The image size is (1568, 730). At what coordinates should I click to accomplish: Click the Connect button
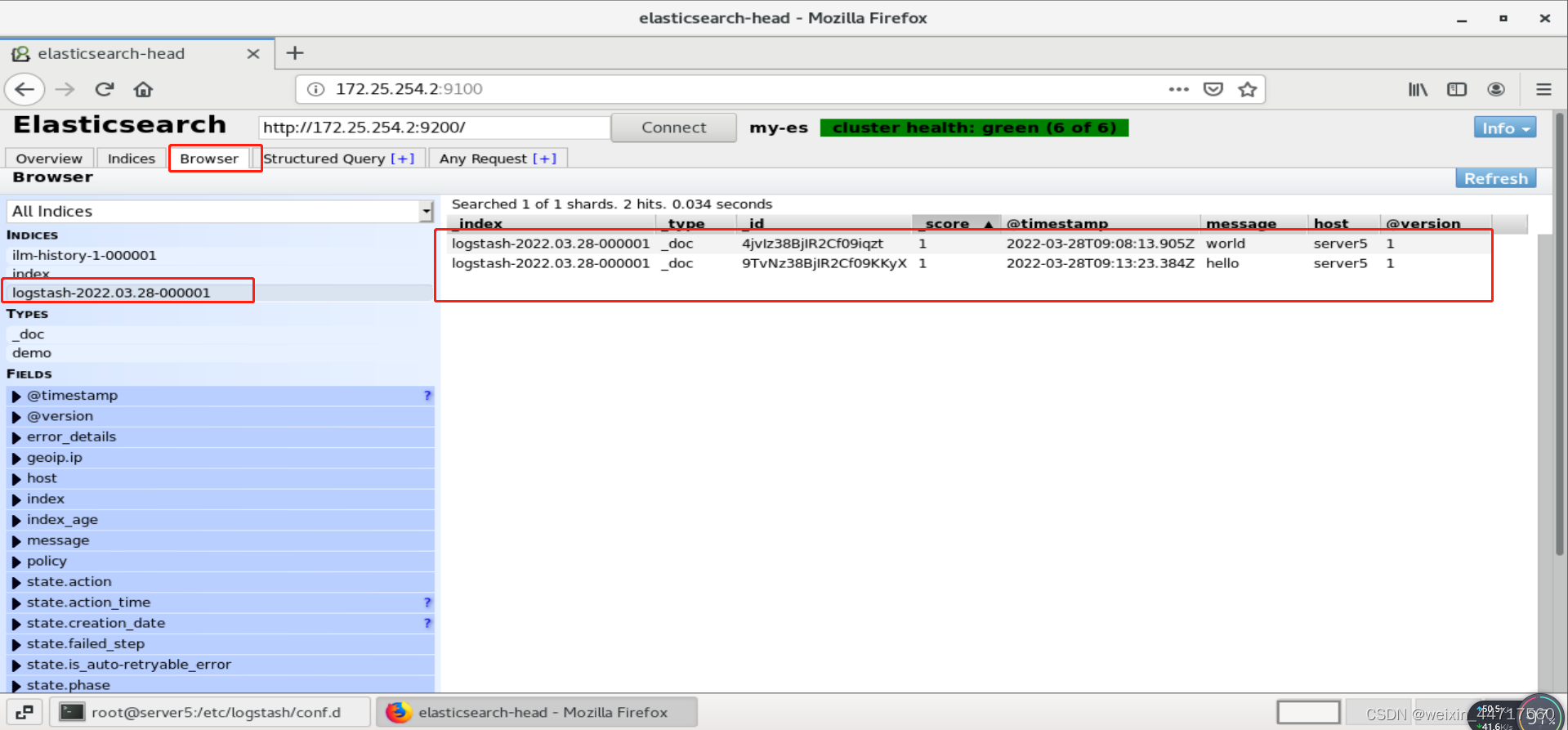click(x=673, y=128)
